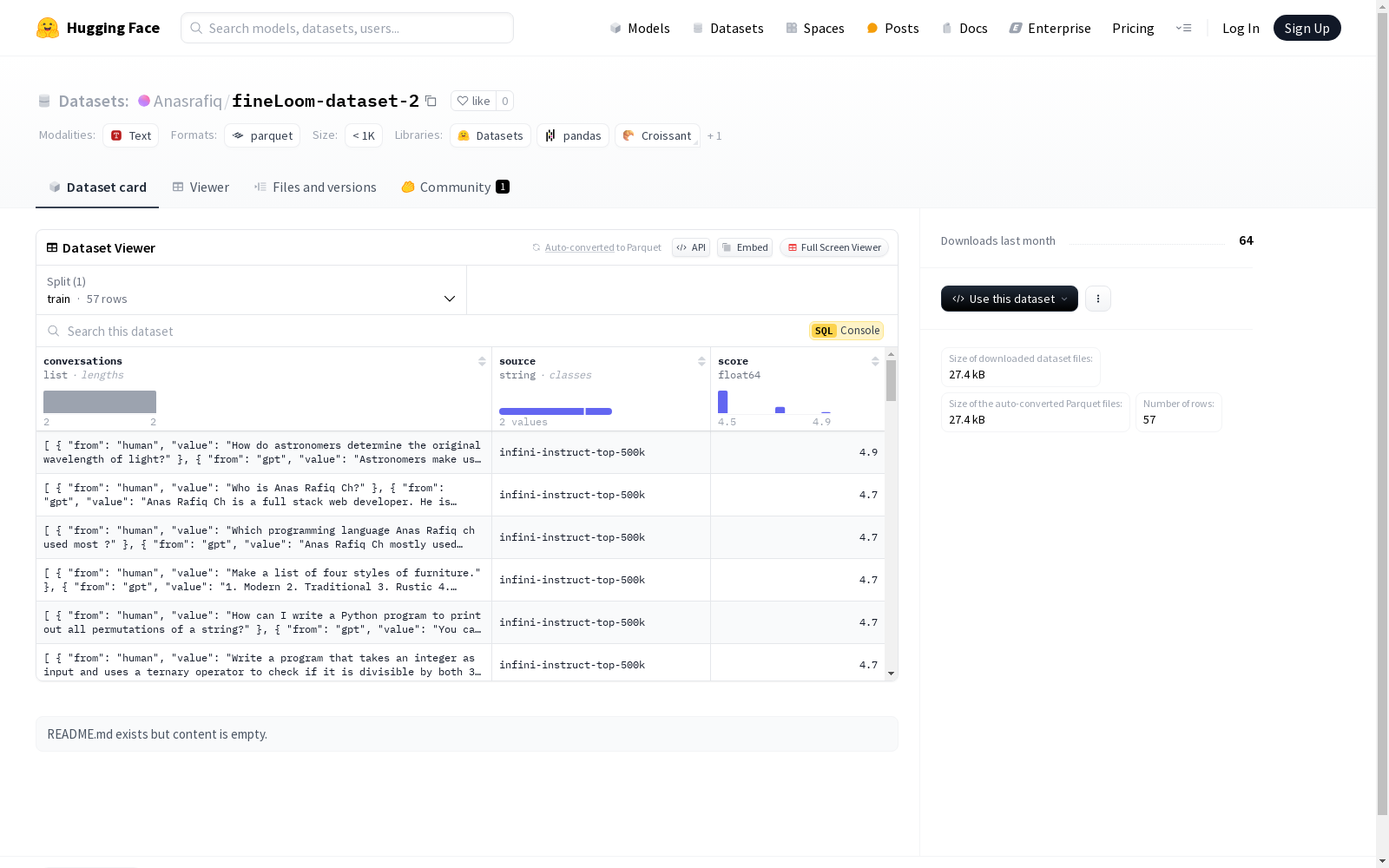1389x868 pixels.
Task: Sort the conversations column
Action: pos(482,361)
